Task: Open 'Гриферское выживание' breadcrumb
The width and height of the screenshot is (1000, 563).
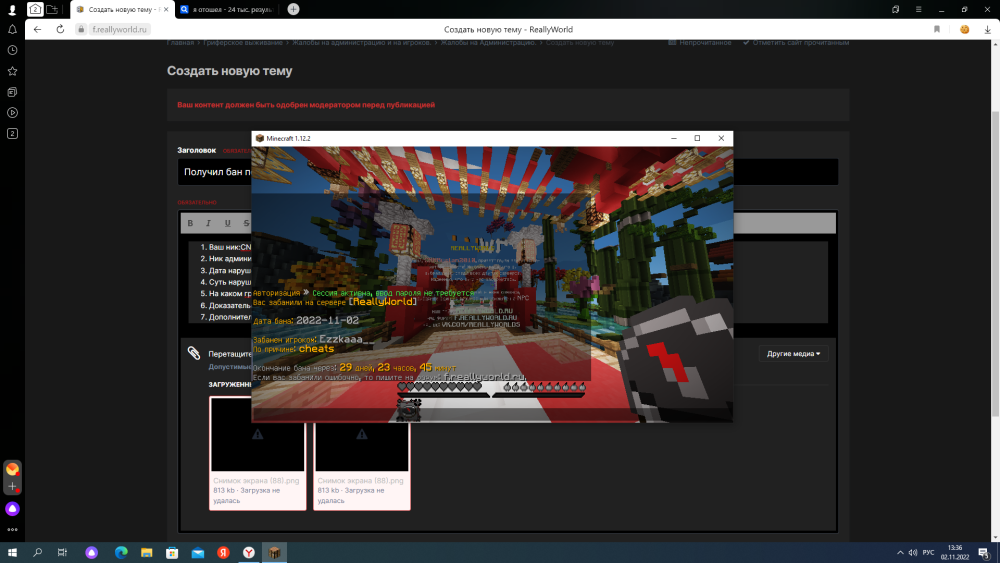Action: (242, 43)
